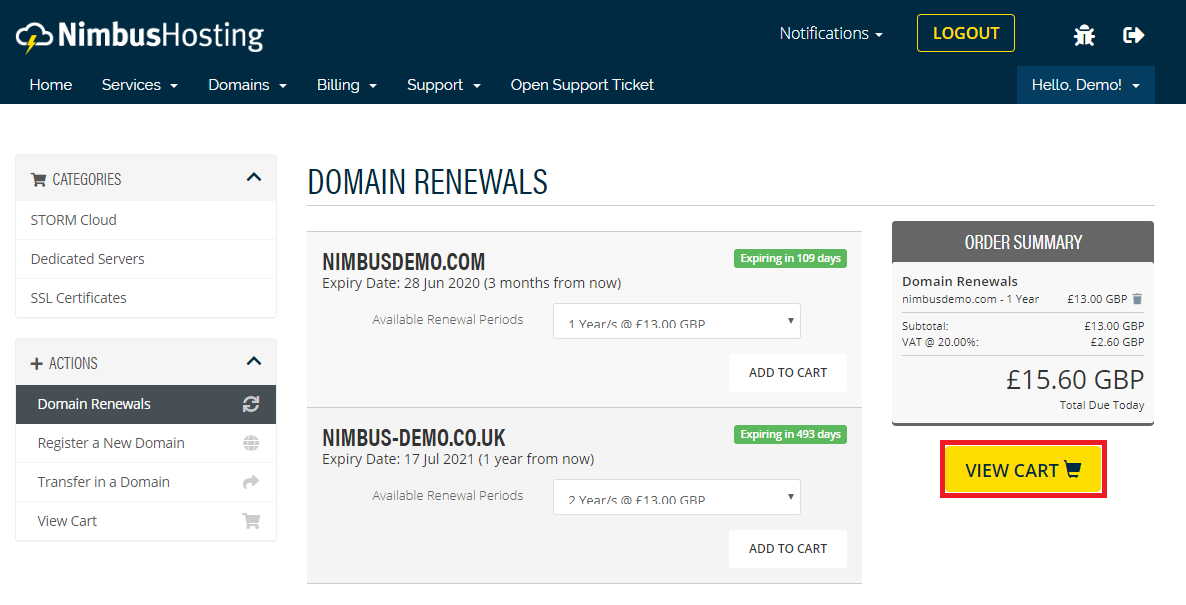Screen dimensions: 1186x605
Task: Open the renewal period dropdown for NIMBUS-DEMO.CO.UK
Action: (x=677, y=497)
